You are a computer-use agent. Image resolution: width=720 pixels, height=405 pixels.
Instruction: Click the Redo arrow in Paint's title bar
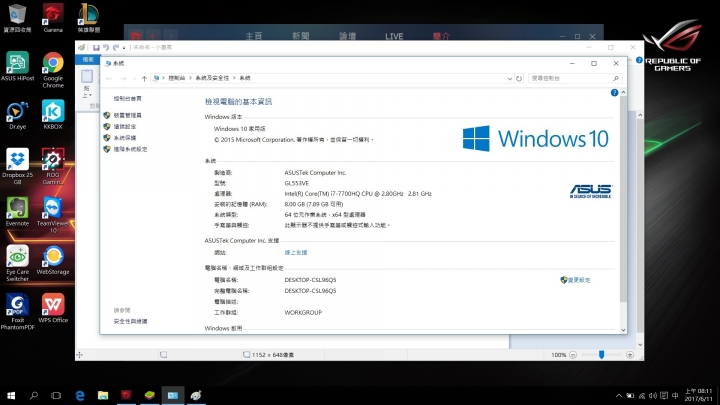tap(116, 47)
